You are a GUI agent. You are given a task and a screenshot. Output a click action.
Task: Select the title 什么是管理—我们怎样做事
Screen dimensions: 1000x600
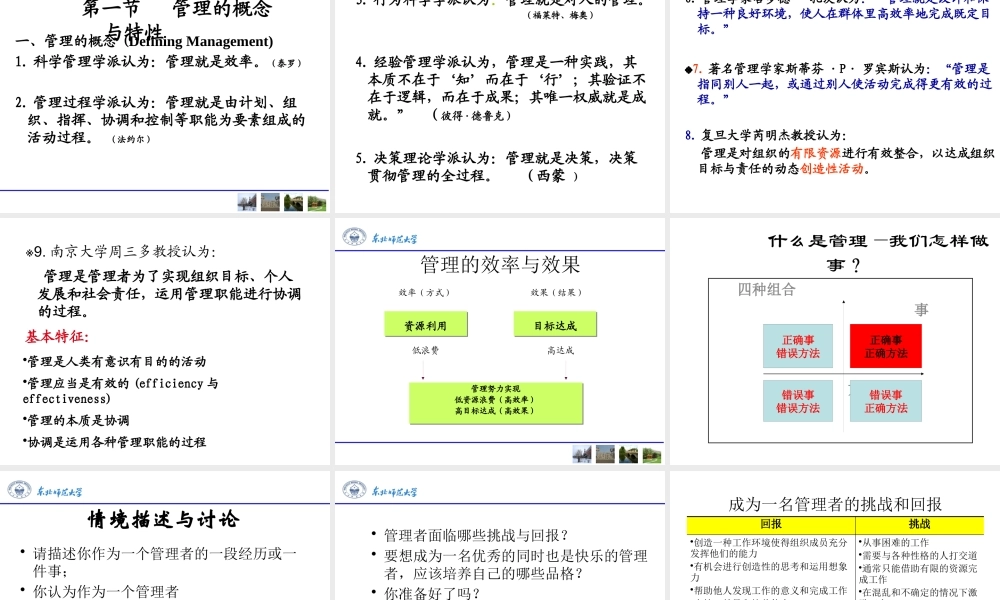878,252
